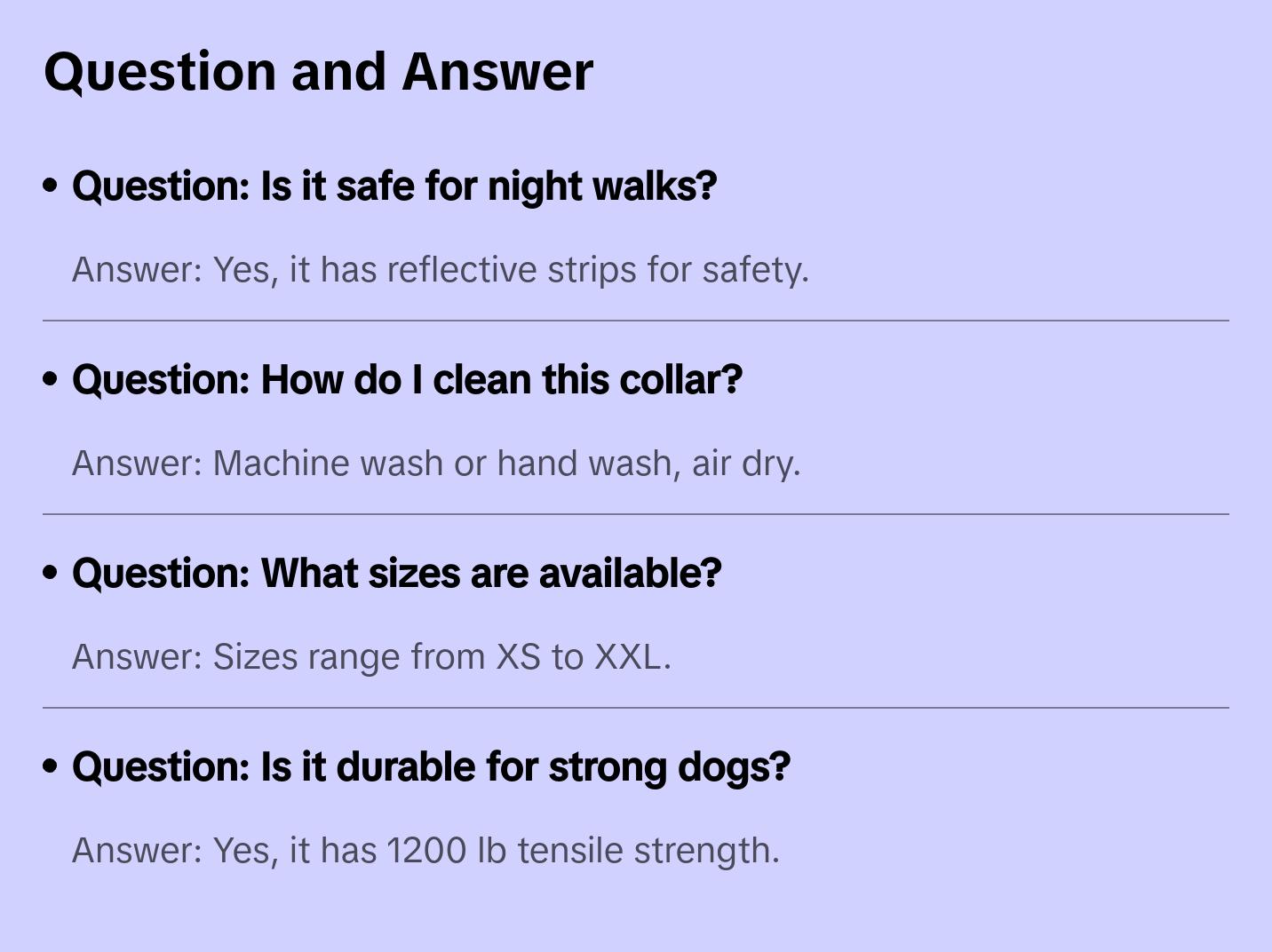
Task: Click the machine wash or hand wash answer
Action: point(436,464)
